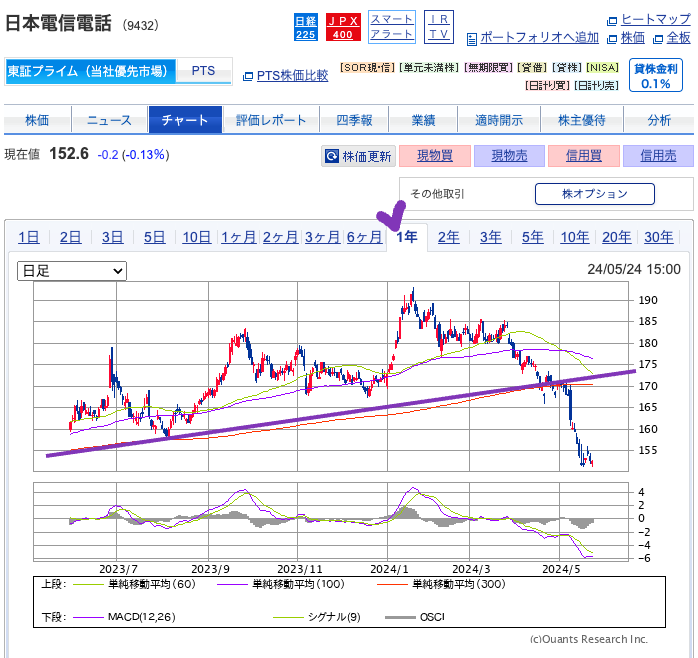Click the 単純移動平均(300) legend entry
Image resolution: width=698 pixels, height=658 pixels.
[x=441, y=584]
